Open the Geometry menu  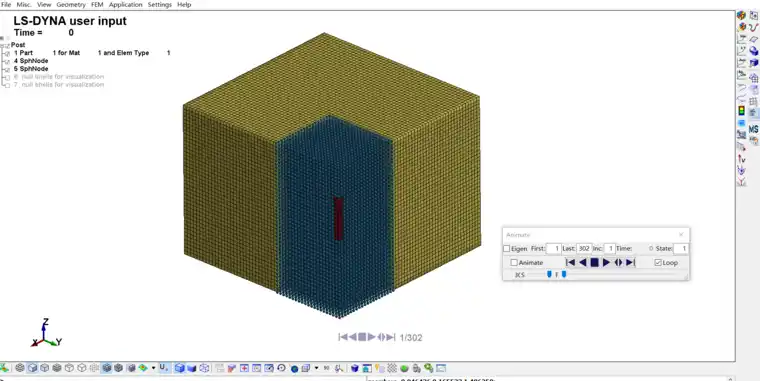[71, 4]
